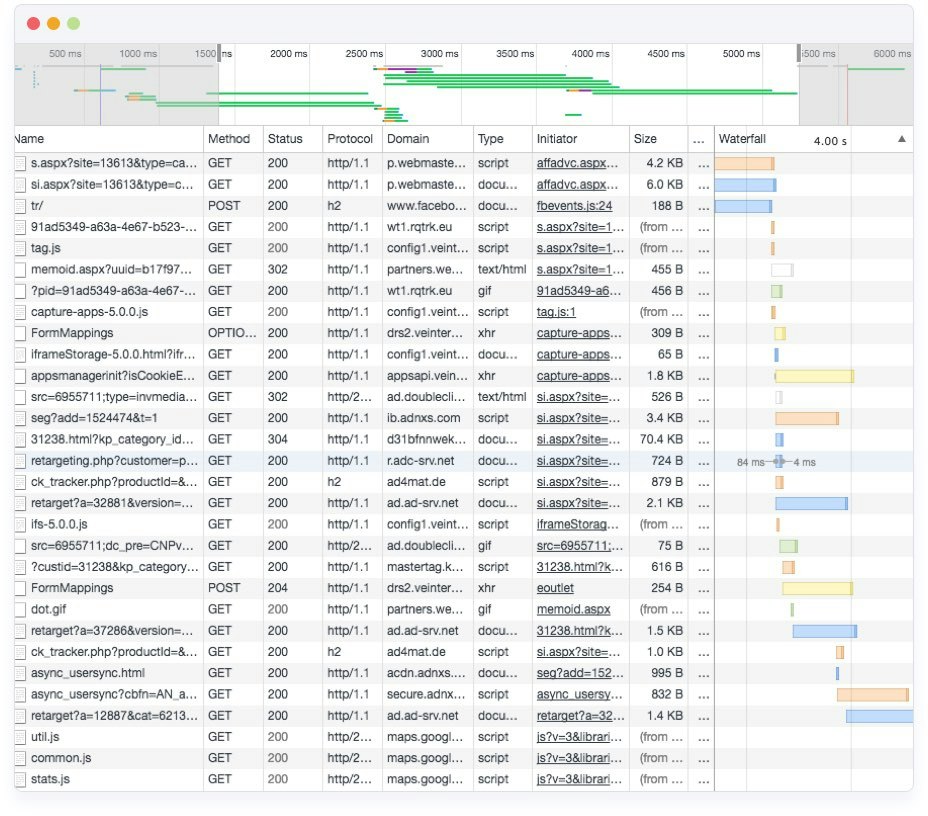
Task: Click the file icon beside tr/ row
Action: 21,206
